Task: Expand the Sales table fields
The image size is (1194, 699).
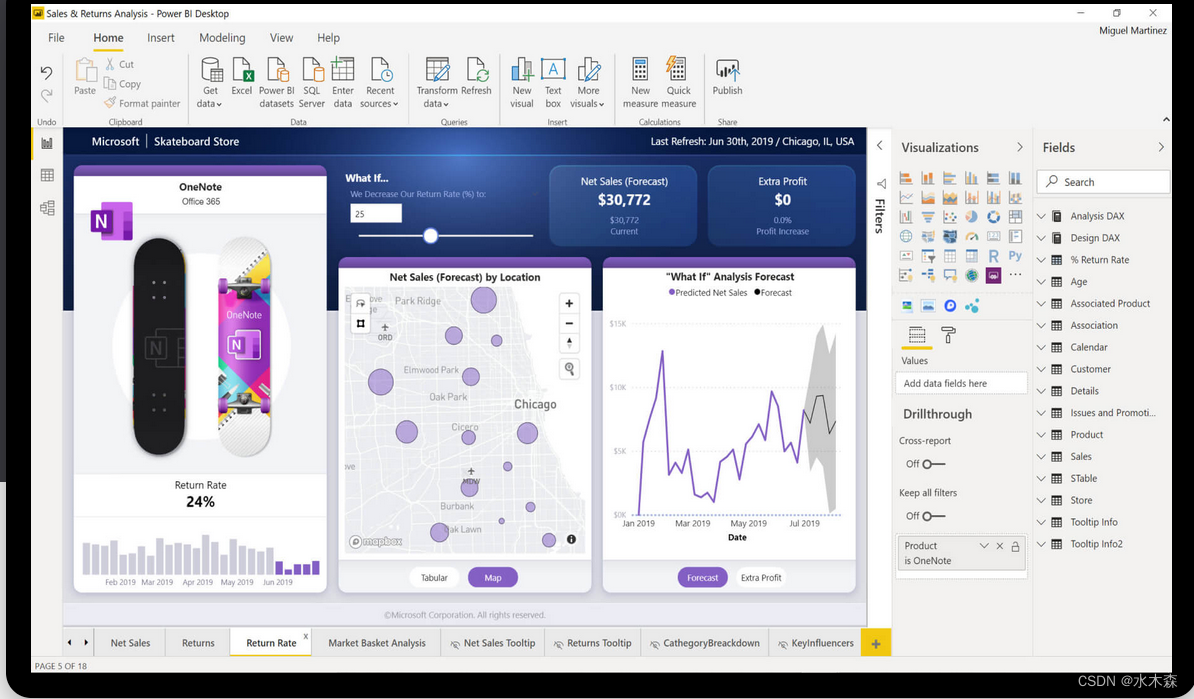Action: (x=1041, y=457)
